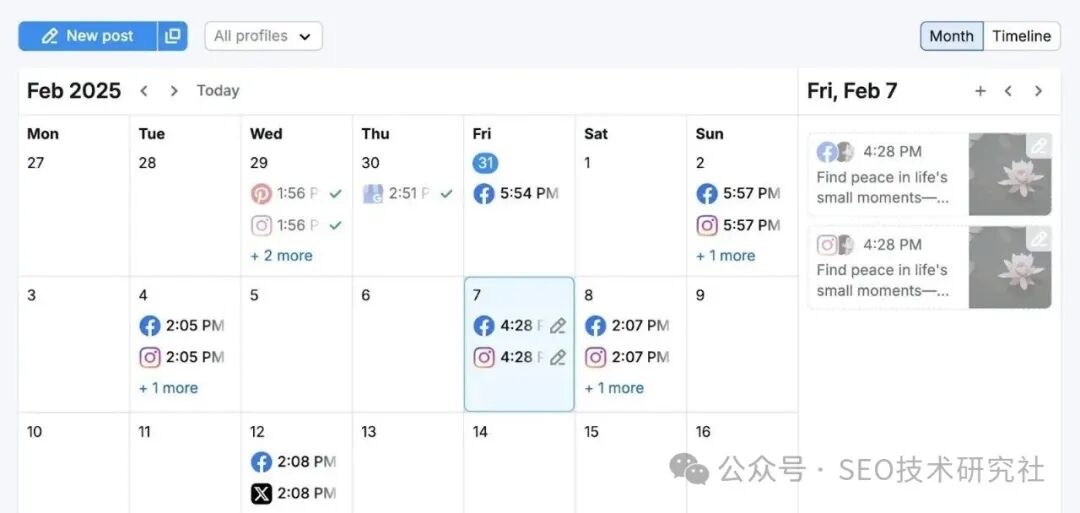This screenshot has width=1080, height=513.
Task: Open the All profiles dropdown
Action: pos(263,36)
